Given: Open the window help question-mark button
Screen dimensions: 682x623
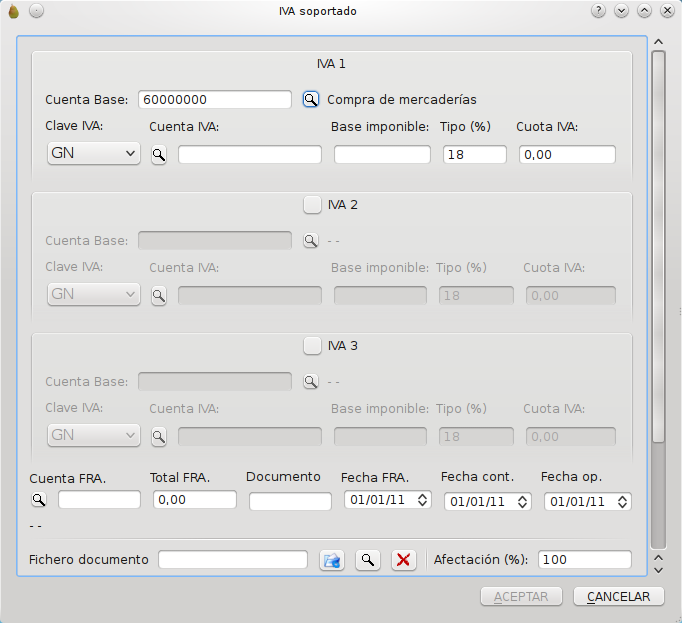Looking at the screenshot, I should click(598, 10).
